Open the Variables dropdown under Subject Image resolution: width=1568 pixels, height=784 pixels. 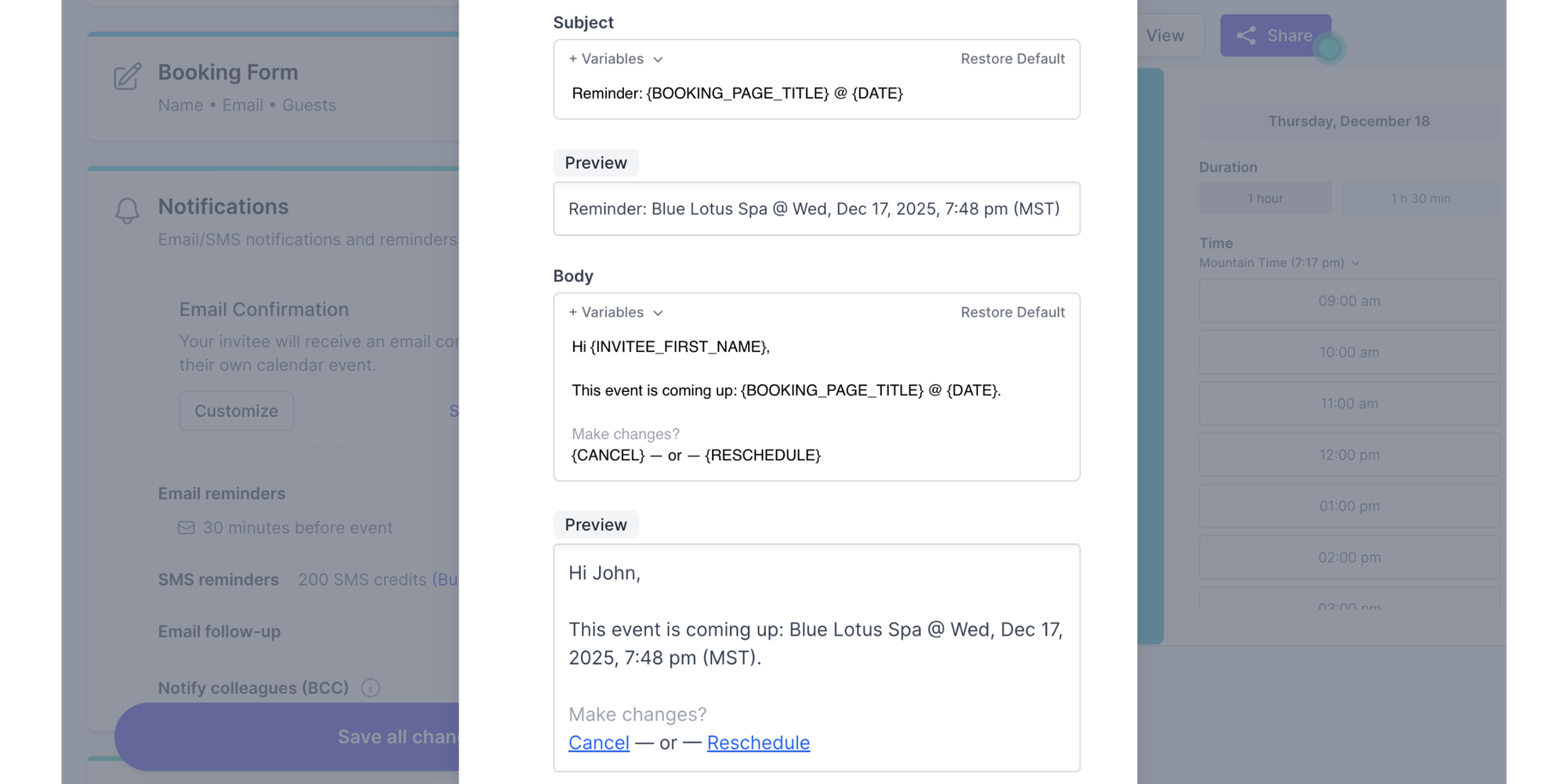(615, 59)
